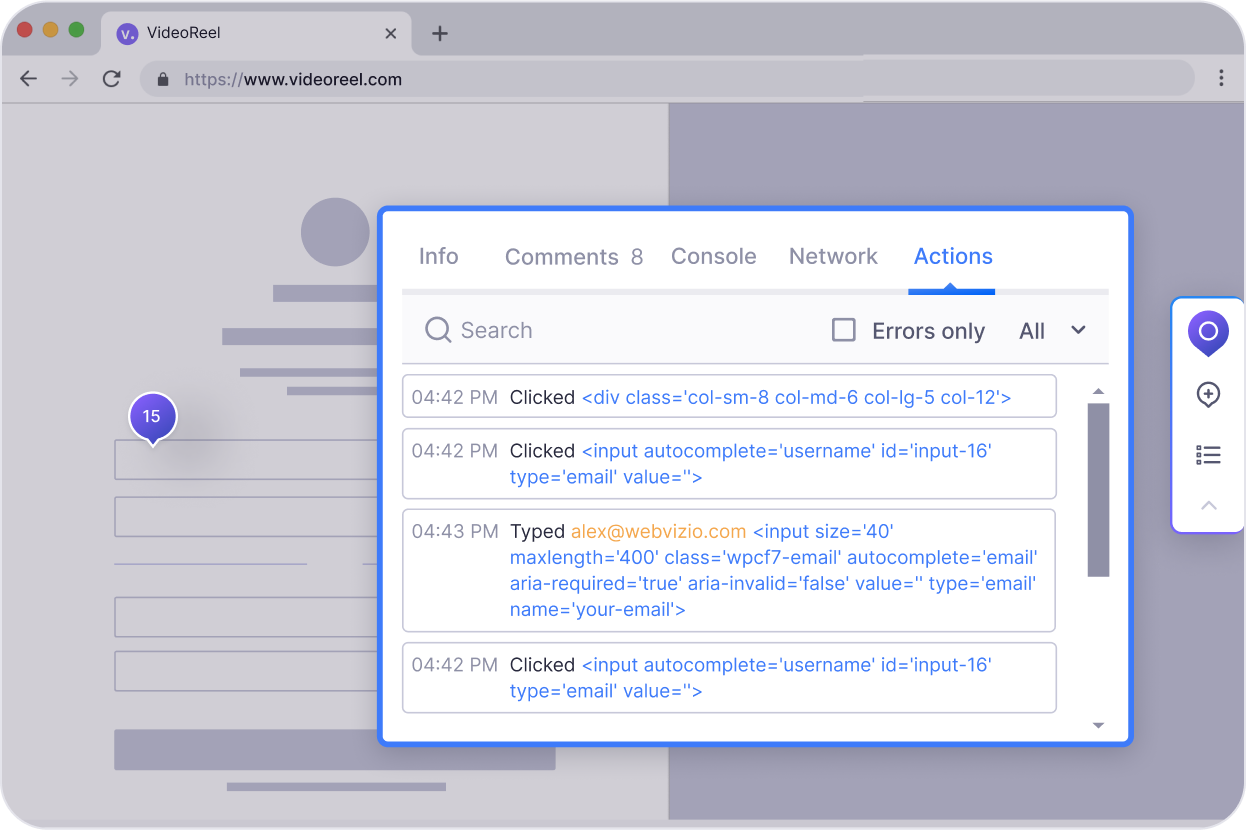Click the add new marker icon
The height and width of the screenshot is (830, 1246).
(x=1208, y=395)
